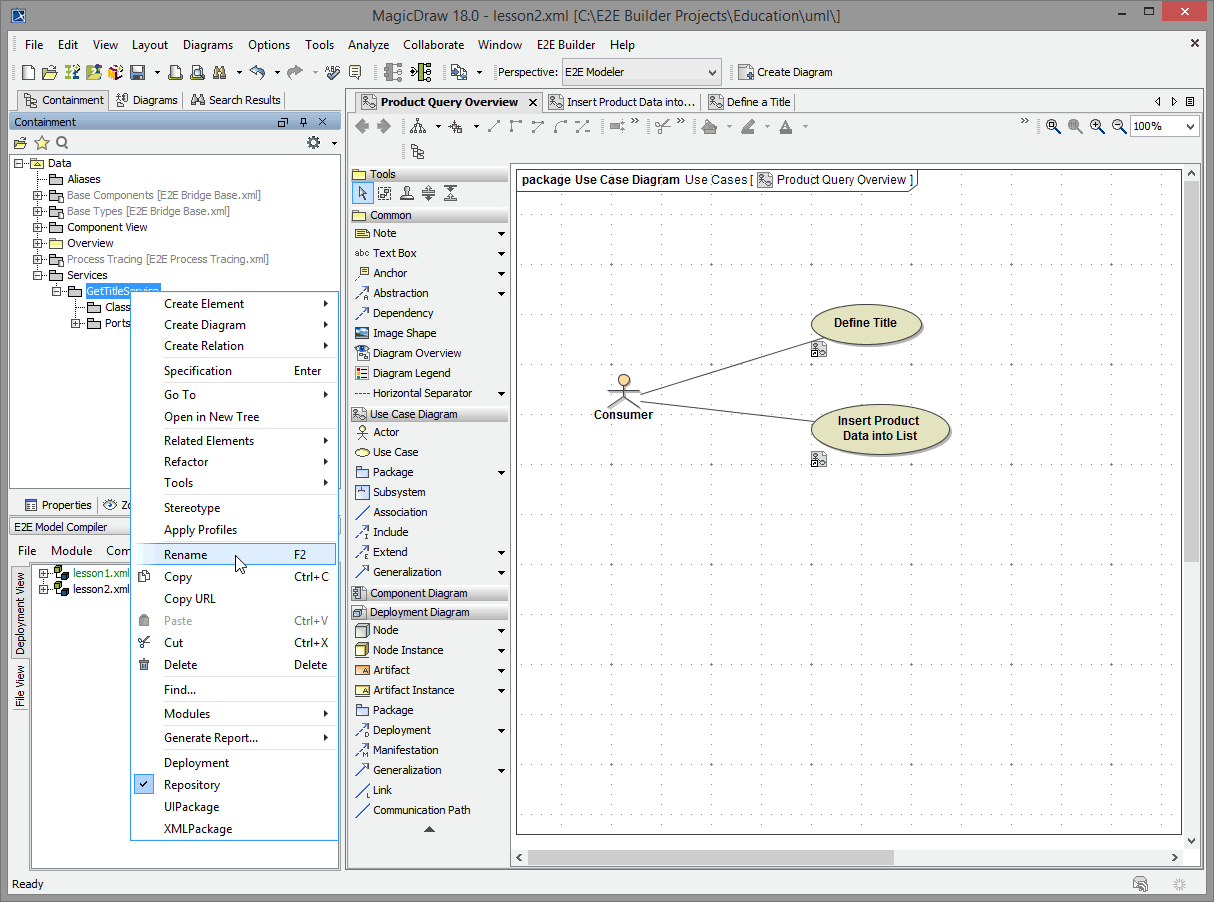Enable the Deployment option in context menu

coord(196,763)
